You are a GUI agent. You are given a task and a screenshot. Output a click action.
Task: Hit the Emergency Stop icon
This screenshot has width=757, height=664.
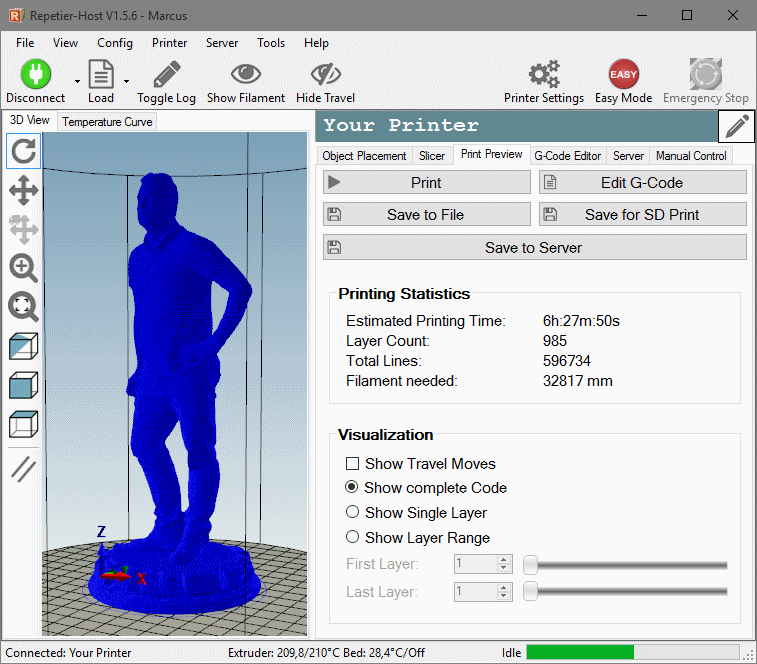[706, 74]
